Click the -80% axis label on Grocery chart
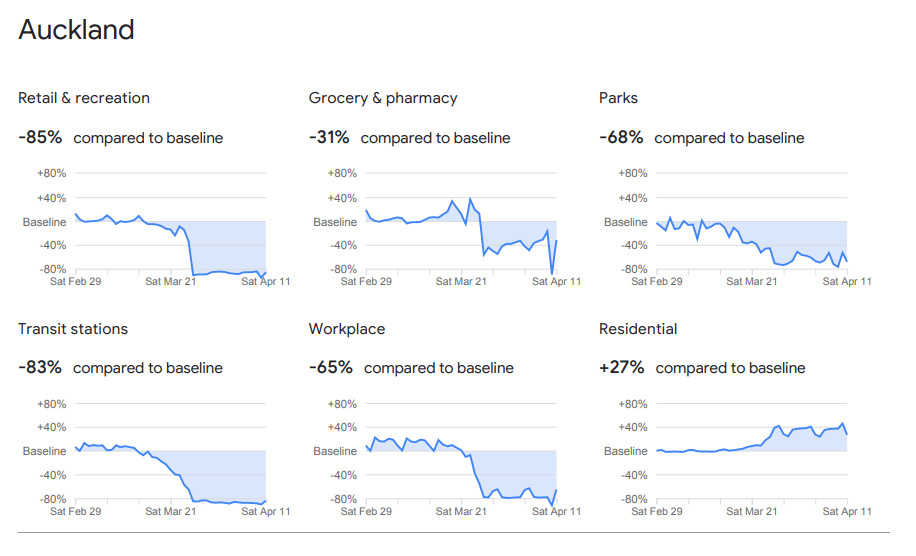This screenshot has width=916, height=556. (342, 269)
